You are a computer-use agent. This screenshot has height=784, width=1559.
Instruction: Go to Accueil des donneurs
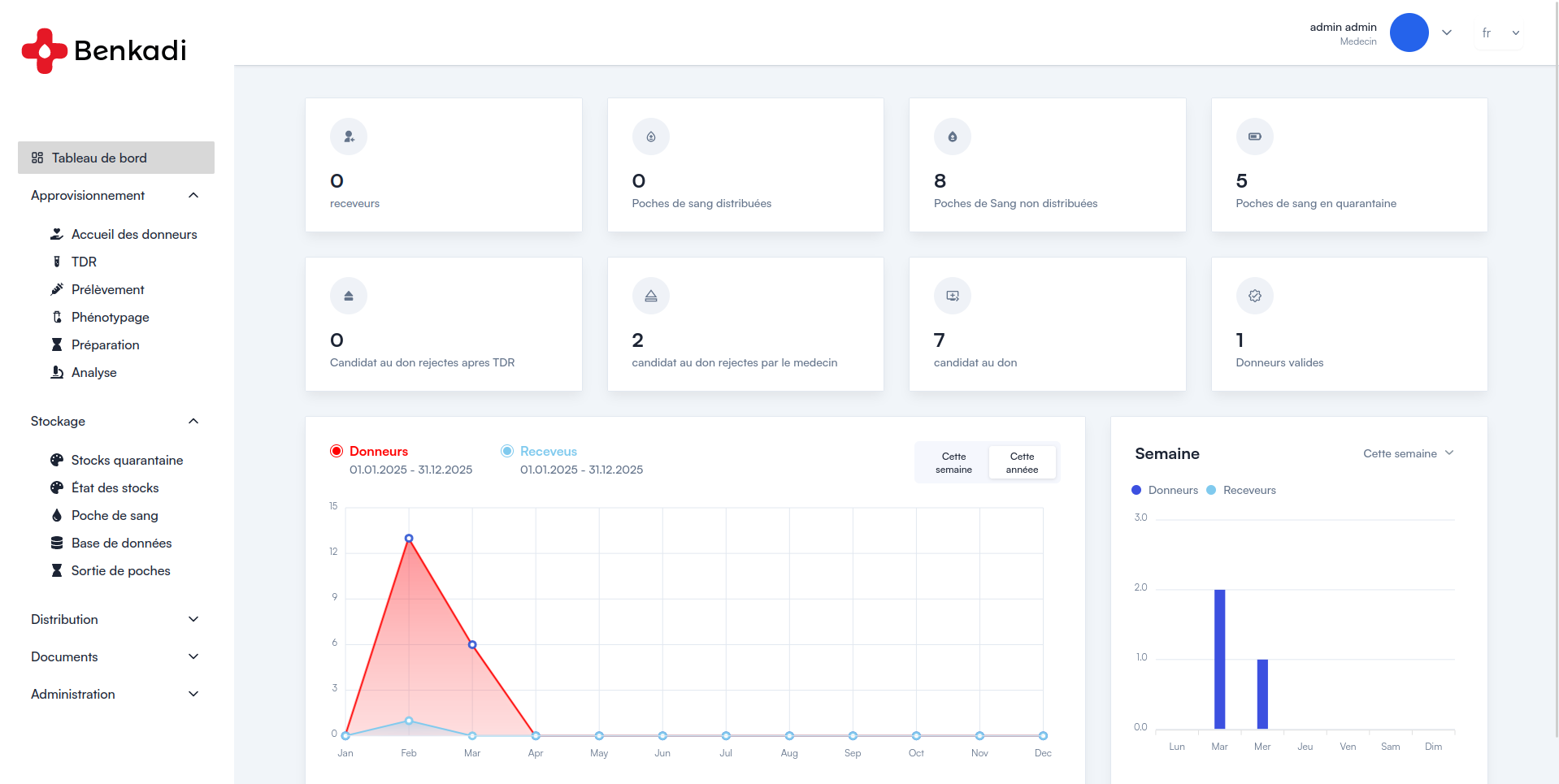[x=134, y=234]
